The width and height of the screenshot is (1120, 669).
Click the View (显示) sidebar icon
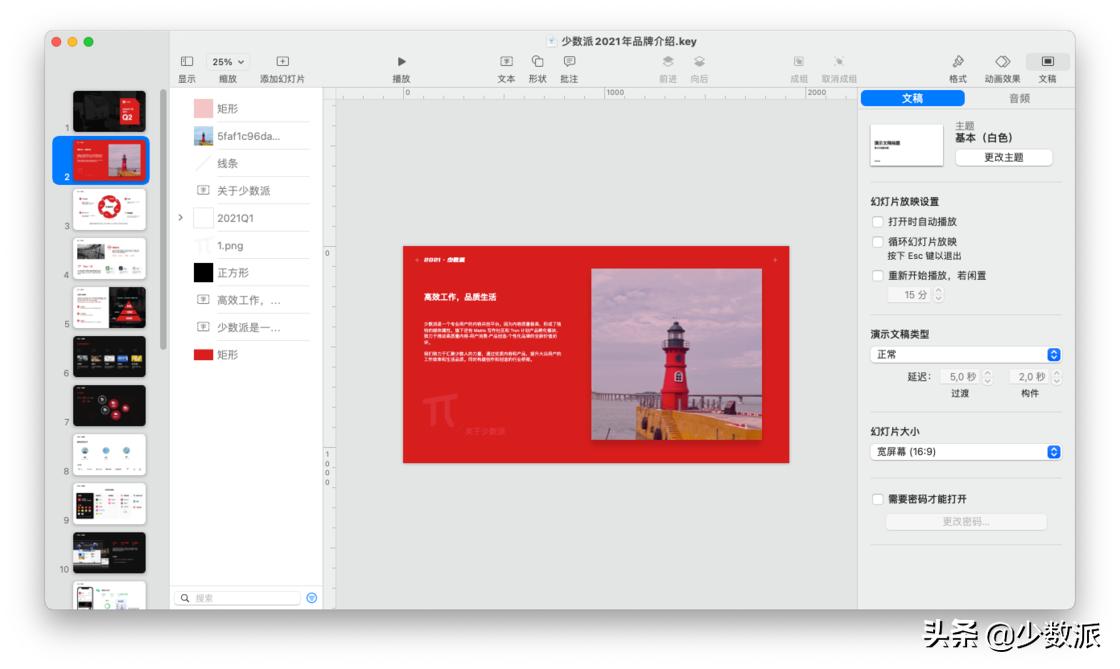[x=187, y=62]
